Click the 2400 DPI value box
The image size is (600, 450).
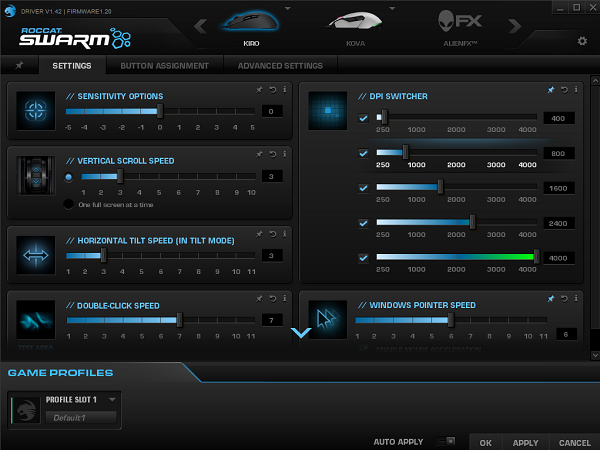click(x=559, y=223)
